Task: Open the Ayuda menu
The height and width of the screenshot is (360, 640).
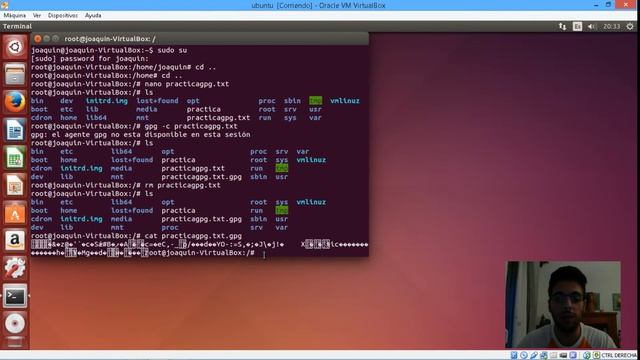Action: click(x=93, y=16)
